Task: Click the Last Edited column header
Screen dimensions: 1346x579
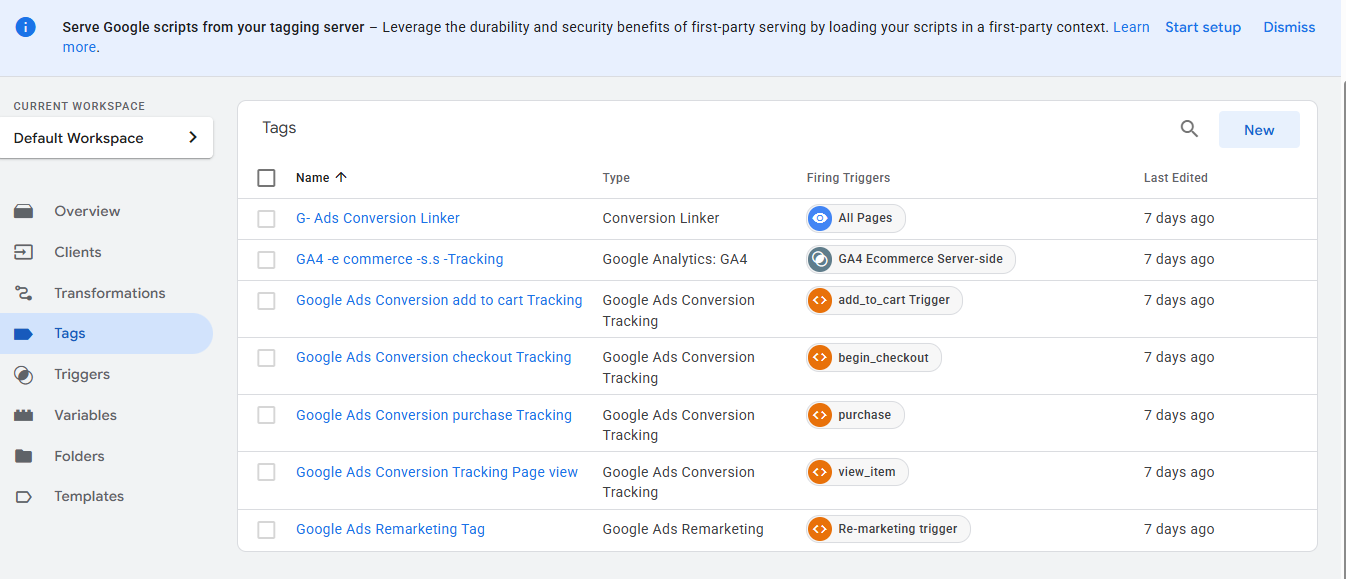Action: point(1176,178)
